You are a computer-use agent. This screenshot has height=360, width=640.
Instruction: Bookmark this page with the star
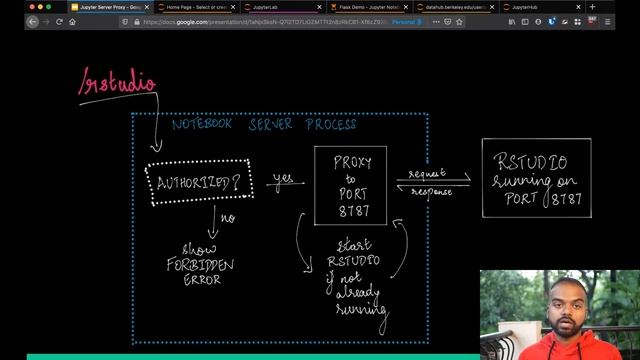459,22
